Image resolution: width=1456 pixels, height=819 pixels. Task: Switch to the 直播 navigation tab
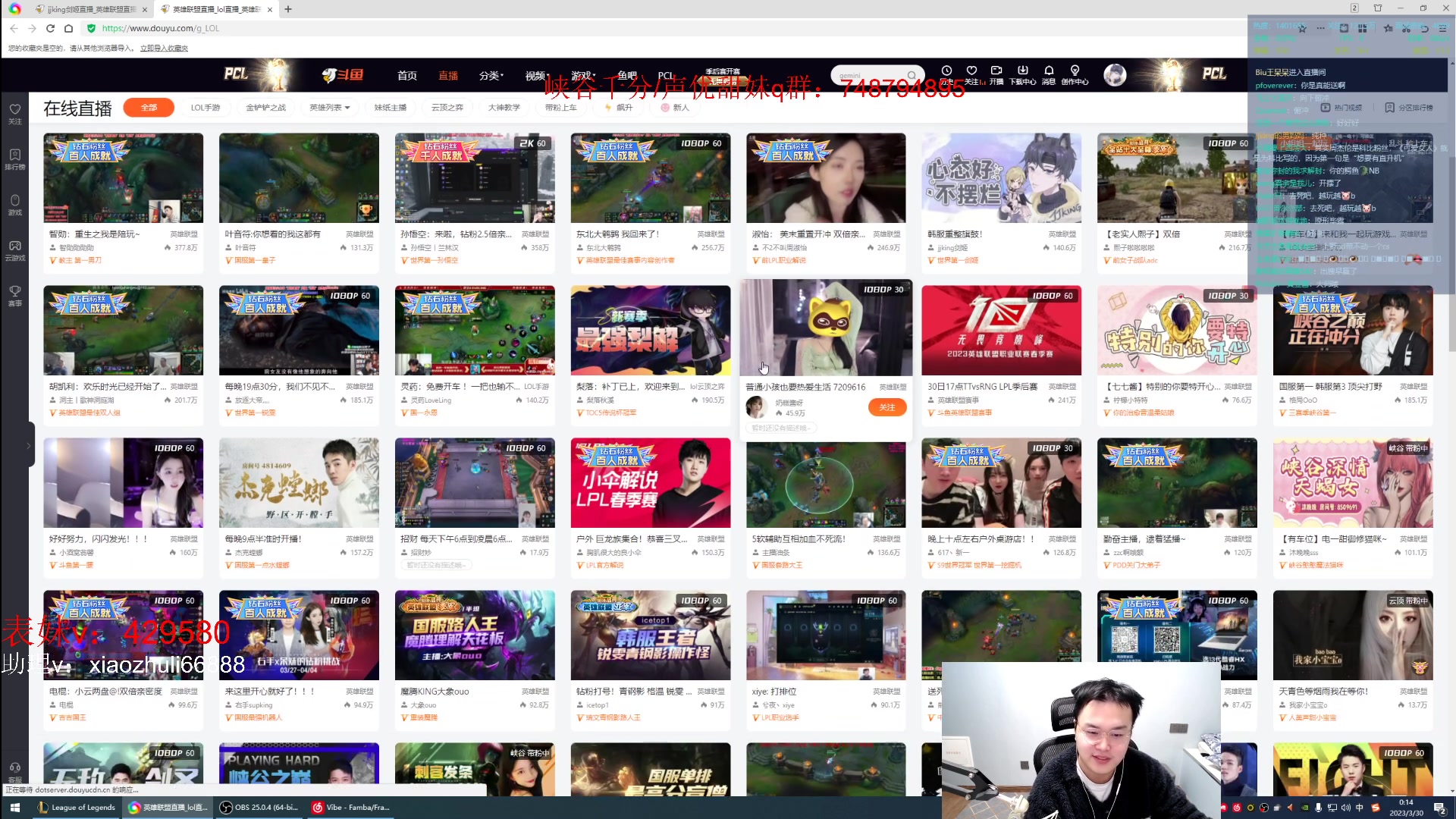pos(448,75)
